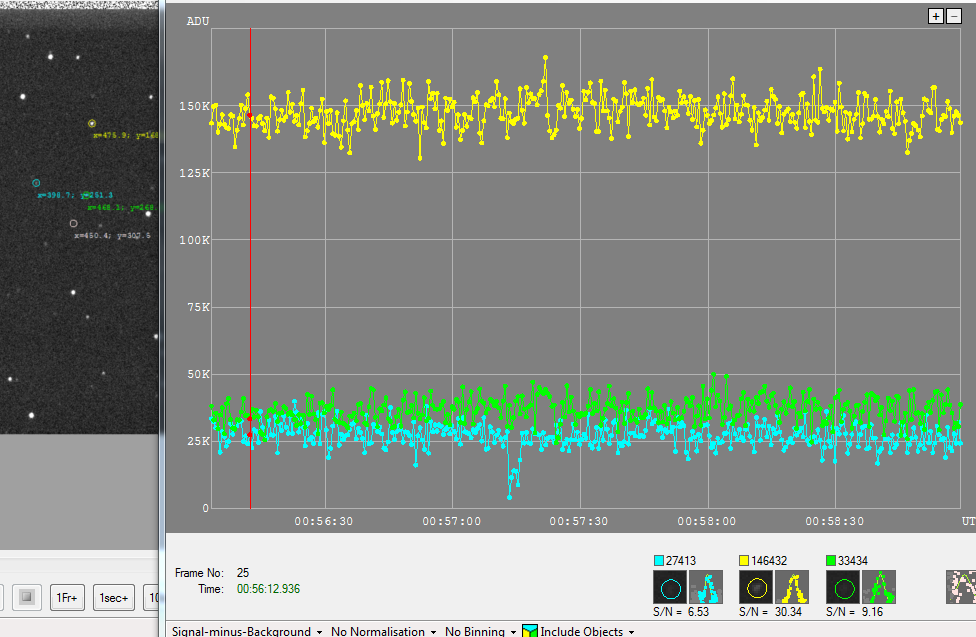Step forward one frame with 1Fr+

tap(67, 598)
